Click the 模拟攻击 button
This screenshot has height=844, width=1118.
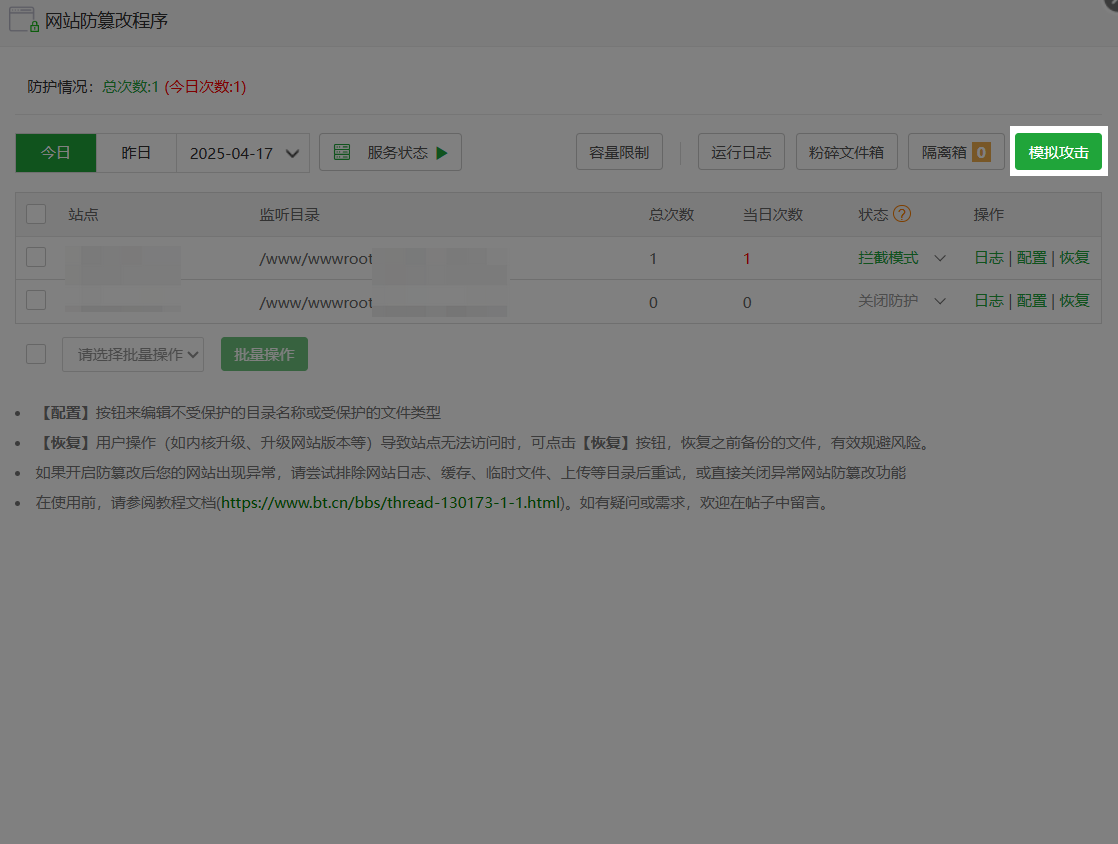[x=1058, y=153]
